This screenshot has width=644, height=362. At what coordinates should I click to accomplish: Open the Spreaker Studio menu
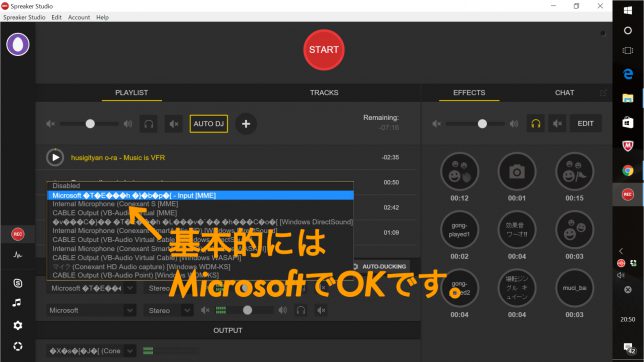(24, 17)
